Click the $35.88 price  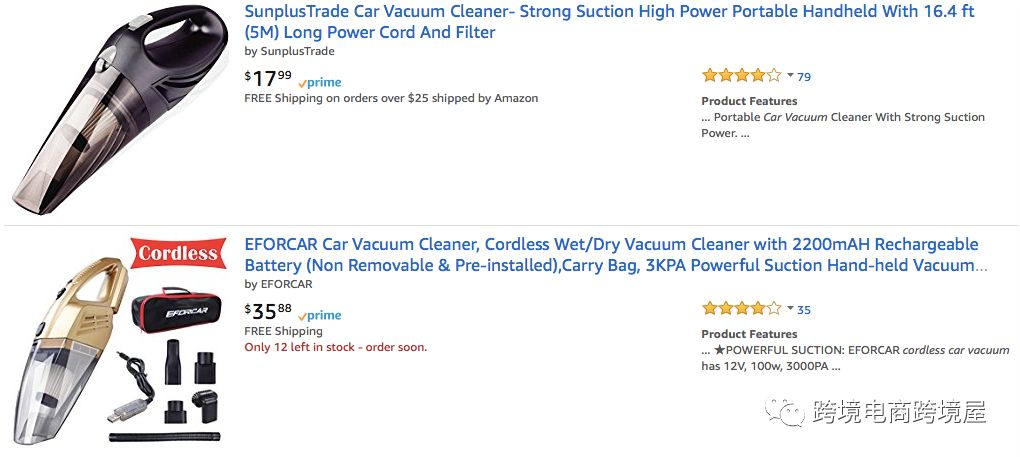(x=269, y=311)
